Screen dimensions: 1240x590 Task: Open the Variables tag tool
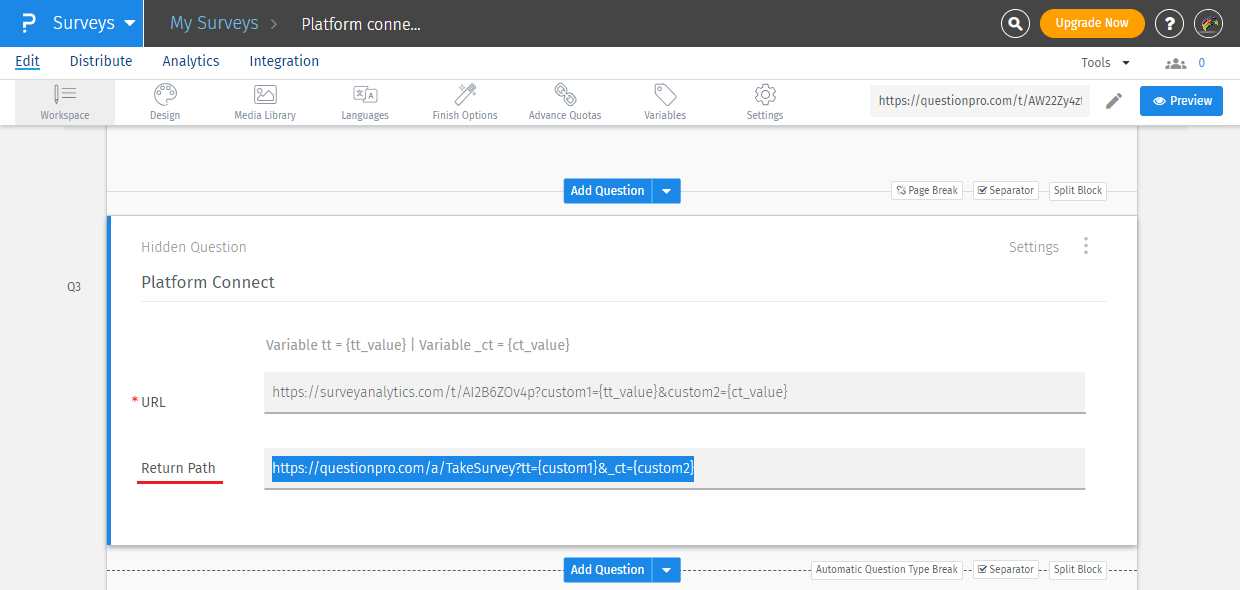(x=665, y=101)
